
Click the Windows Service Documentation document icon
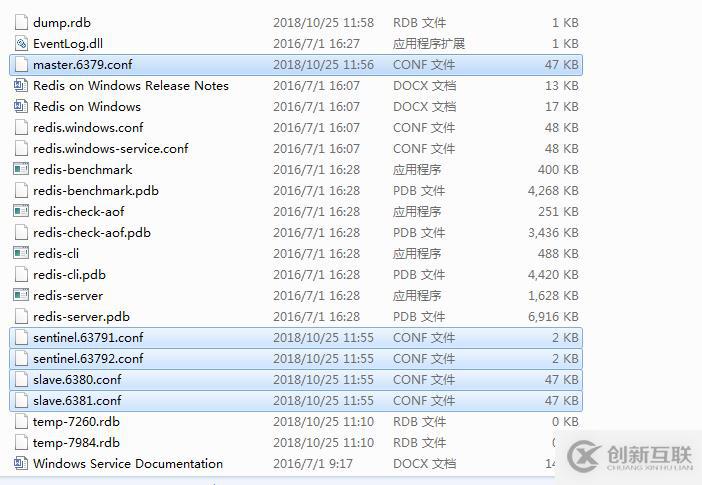pyautogui.click(x=21, y=464)
